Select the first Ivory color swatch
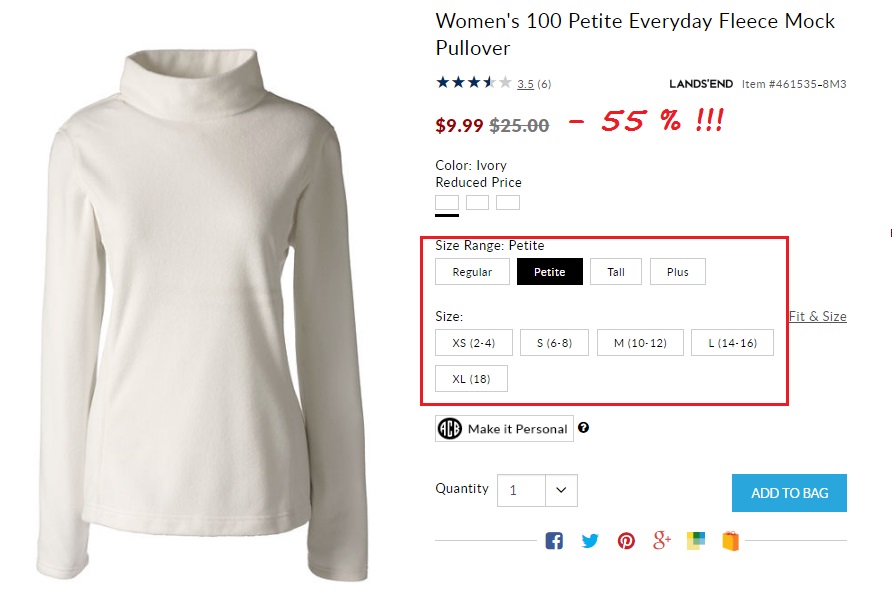892x593 pixels. tap(447, 203)
